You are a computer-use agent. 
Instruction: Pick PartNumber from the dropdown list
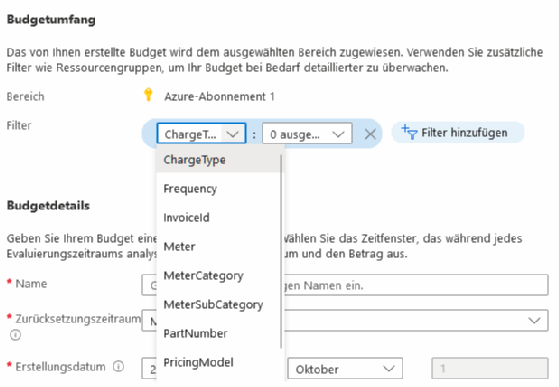pyautogui.click(x=218, y=334)
